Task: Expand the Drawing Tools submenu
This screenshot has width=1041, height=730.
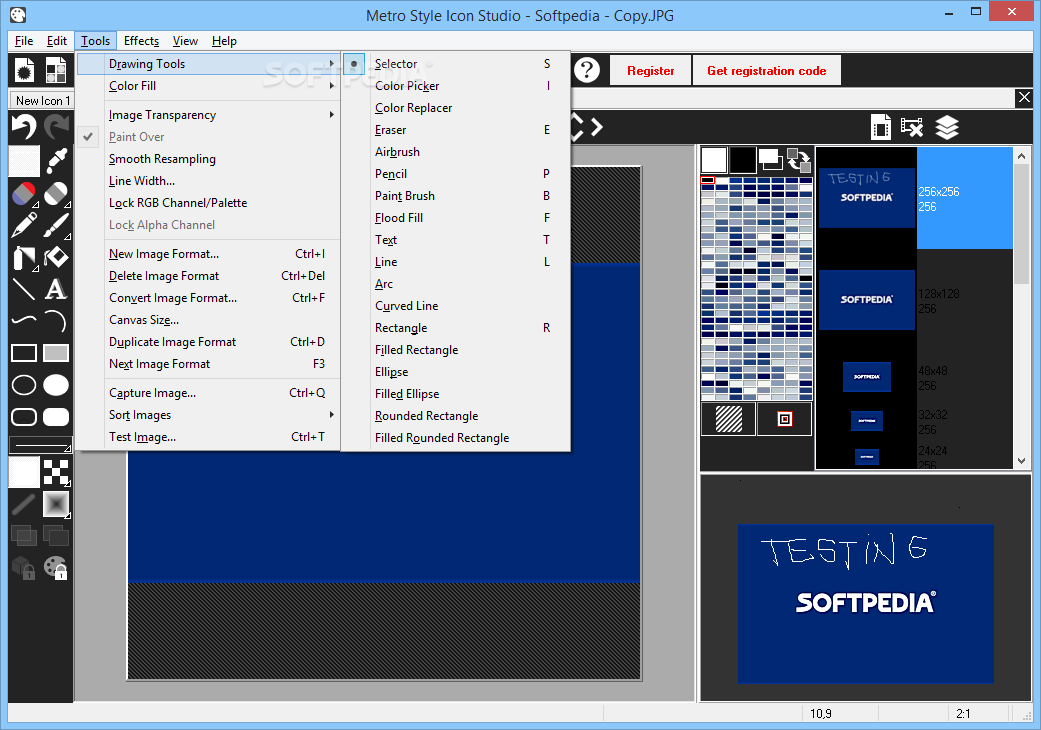Action: [x=208, y=64]
